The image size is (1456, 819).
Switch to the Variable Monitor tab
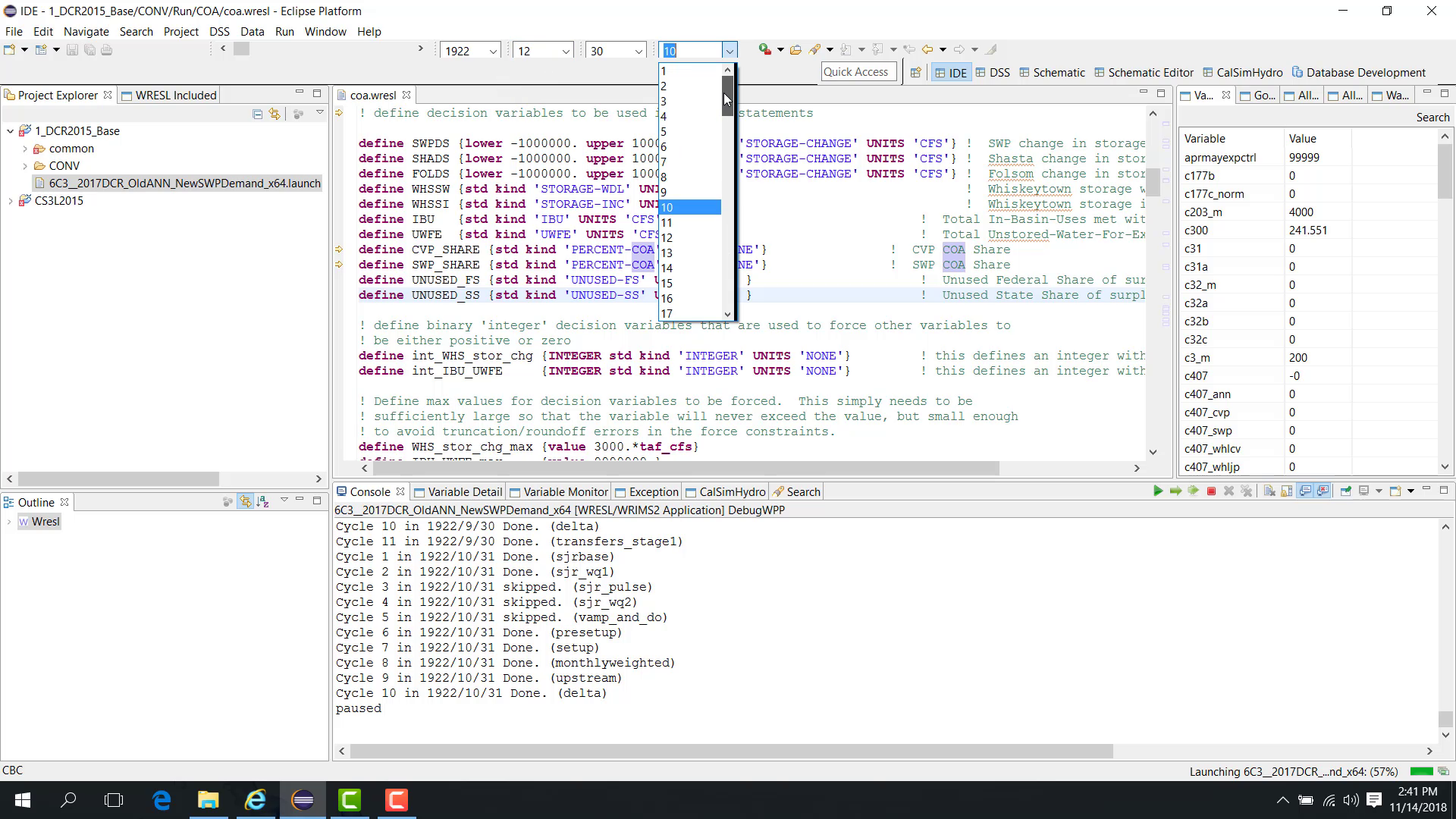(x=559, y=492)
